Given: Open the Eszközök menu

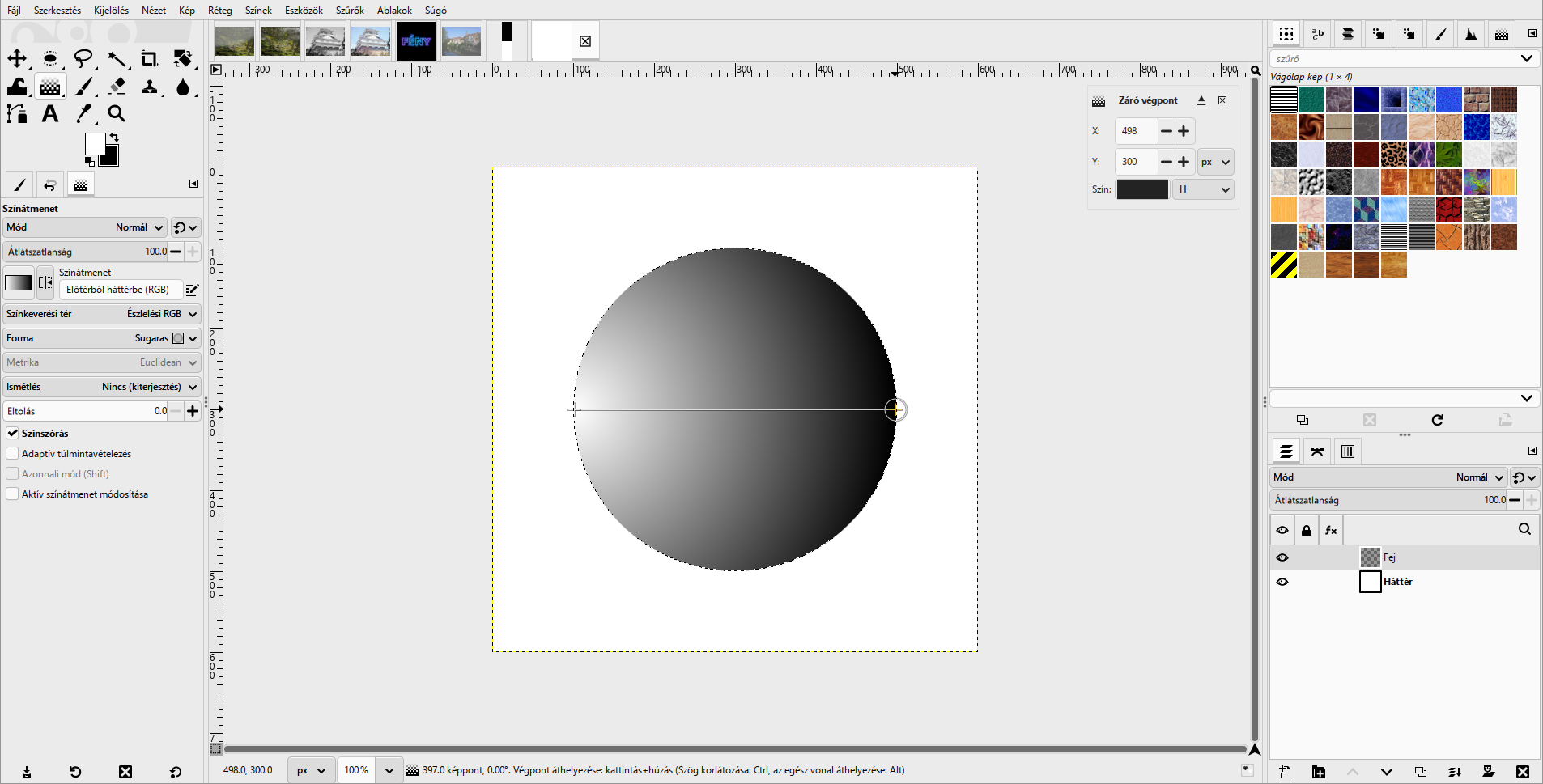Looking at the screenshot, I should (x=304, y=11).
